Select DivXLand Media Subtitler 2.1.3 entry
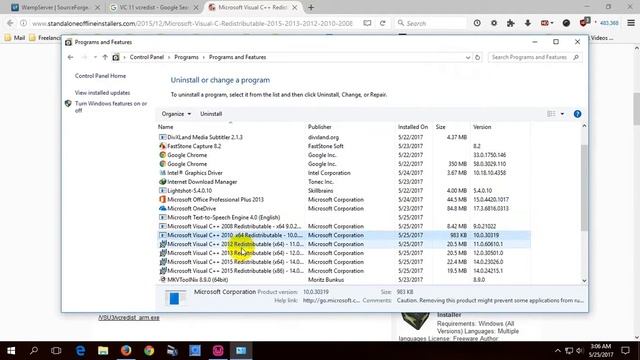Screen dimensions: 640x360 (344, 137)
